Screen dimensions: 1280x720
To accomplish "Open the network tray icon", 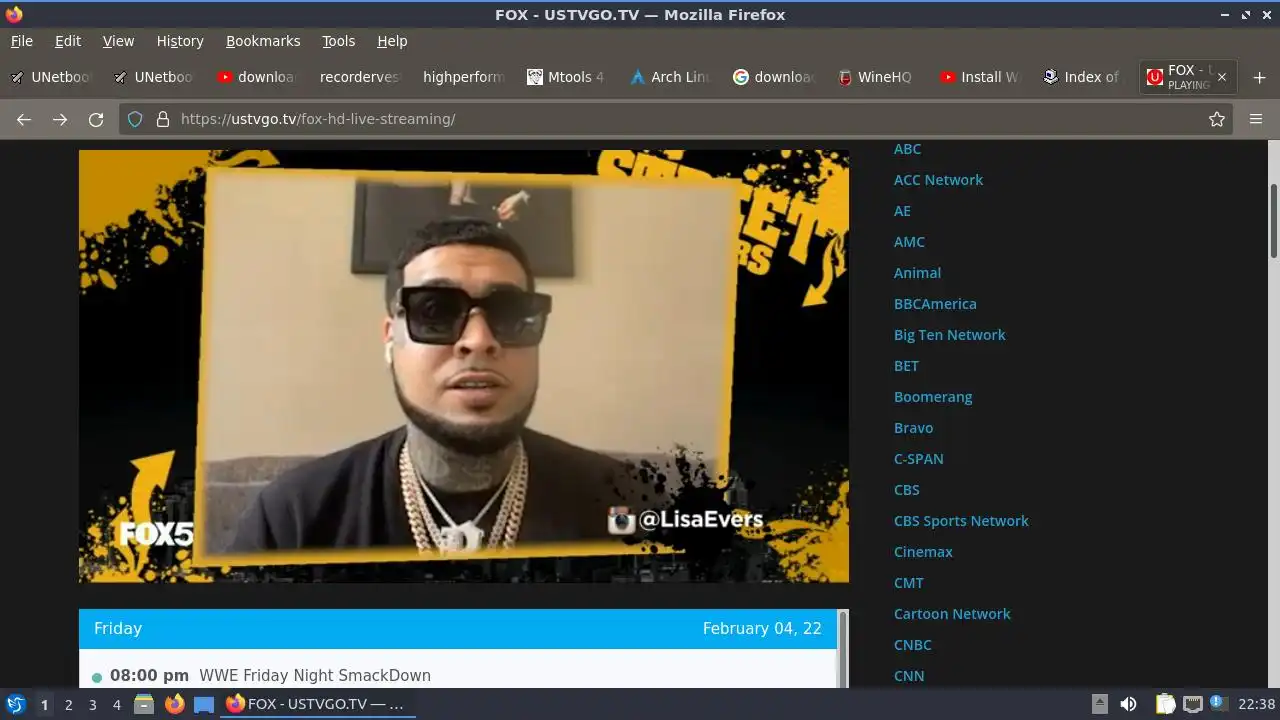I will 1193,704.
